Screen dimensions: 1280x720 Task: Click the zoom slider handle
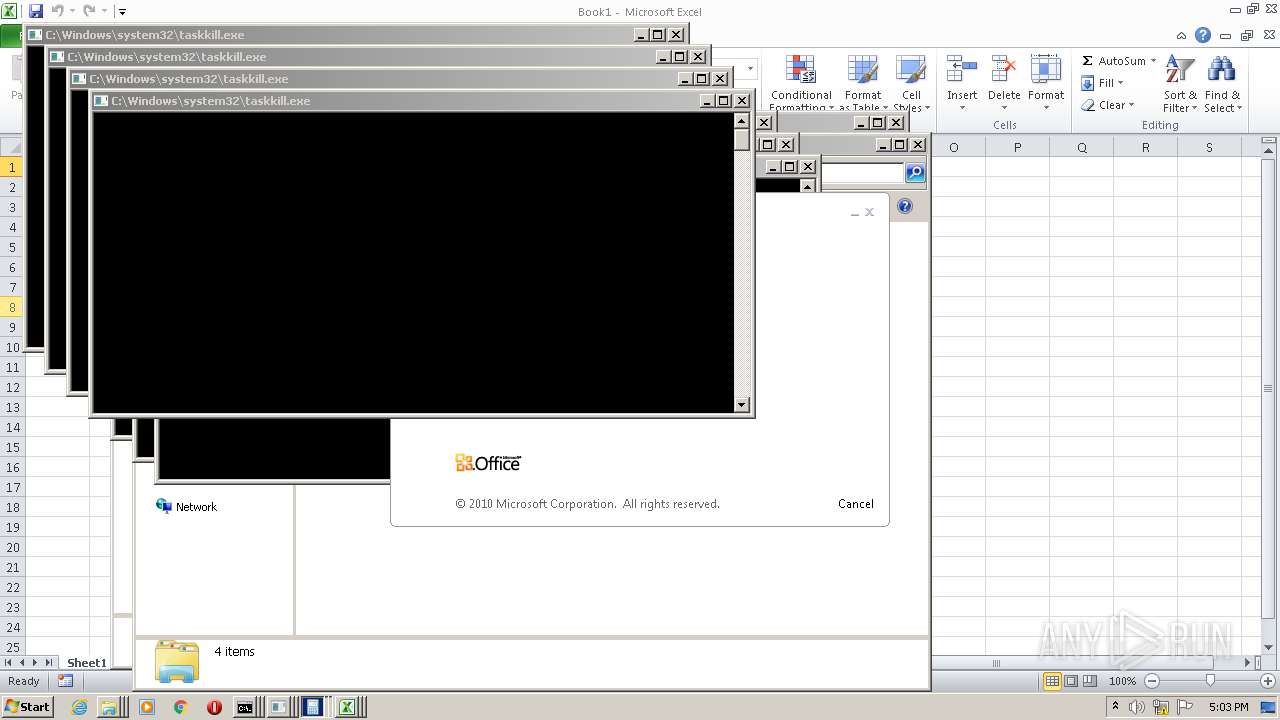point(1210,681)
